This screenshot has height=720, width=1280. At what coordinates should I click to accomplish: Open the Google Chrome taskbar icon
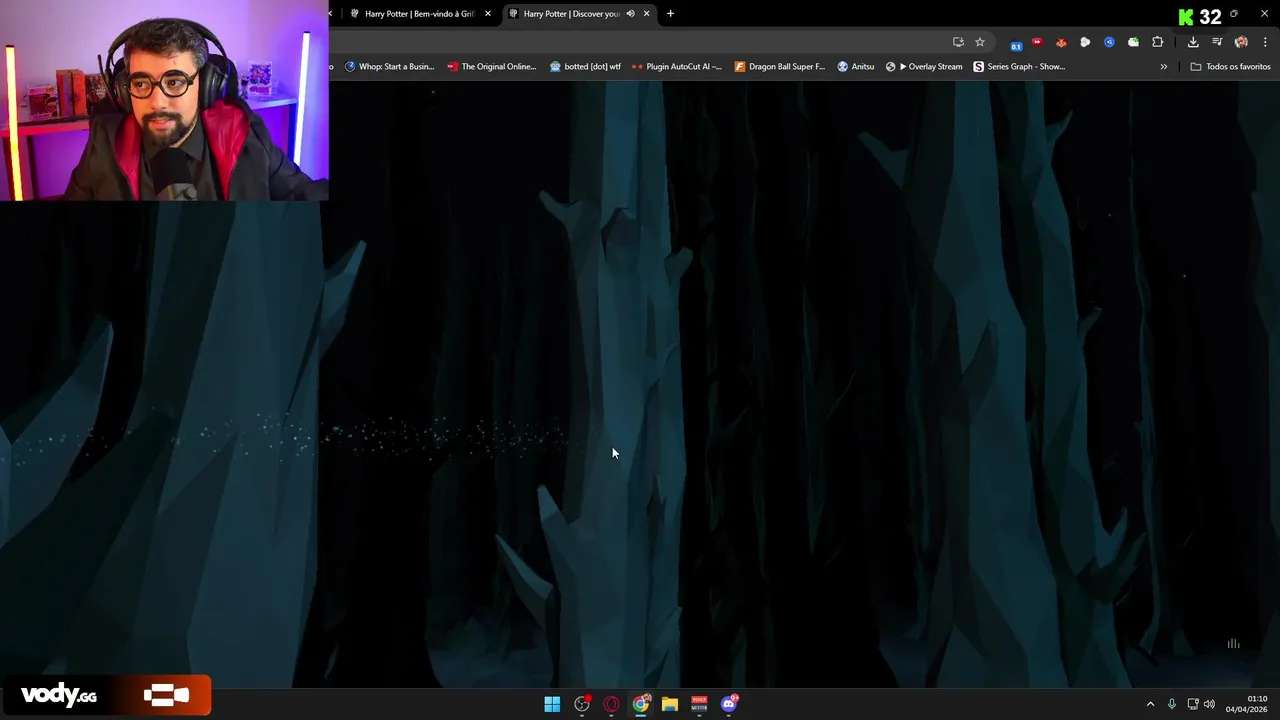pos(641,704)
